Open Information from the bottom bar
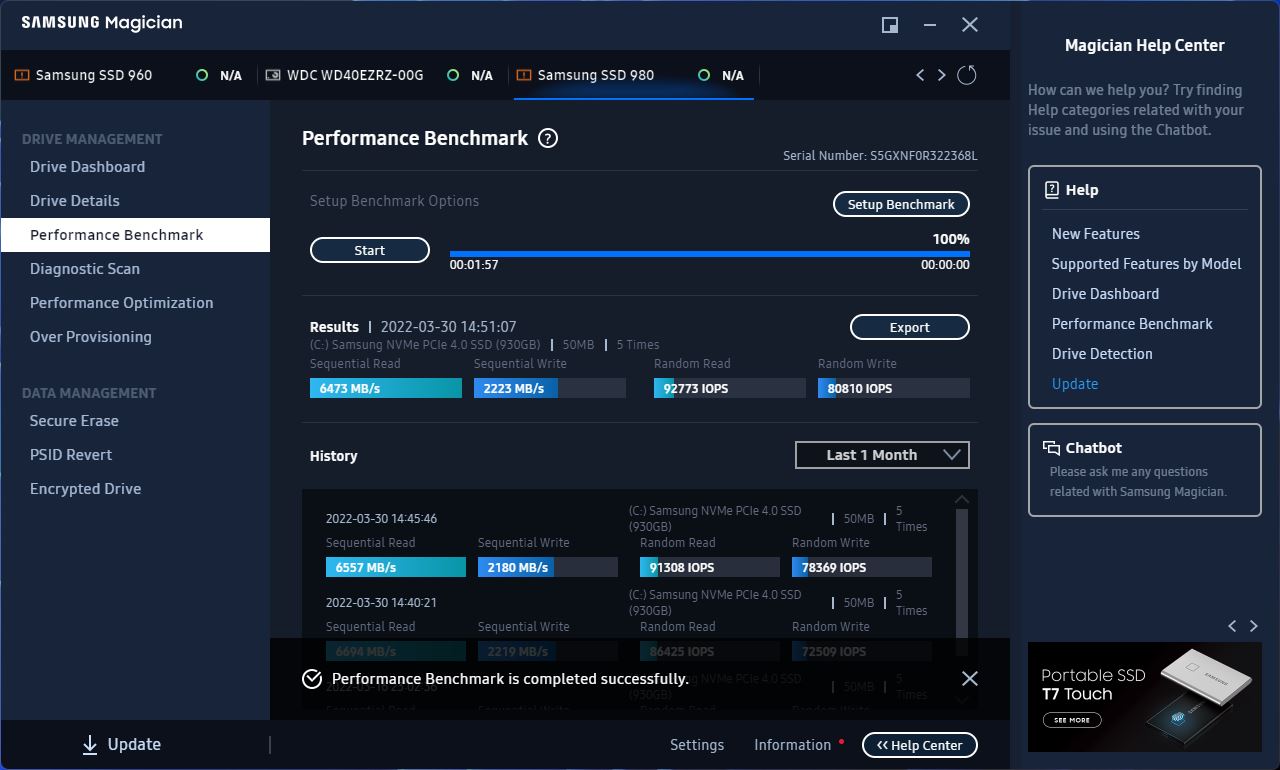This screenshot has height=770, width=1280. (793, 745)
